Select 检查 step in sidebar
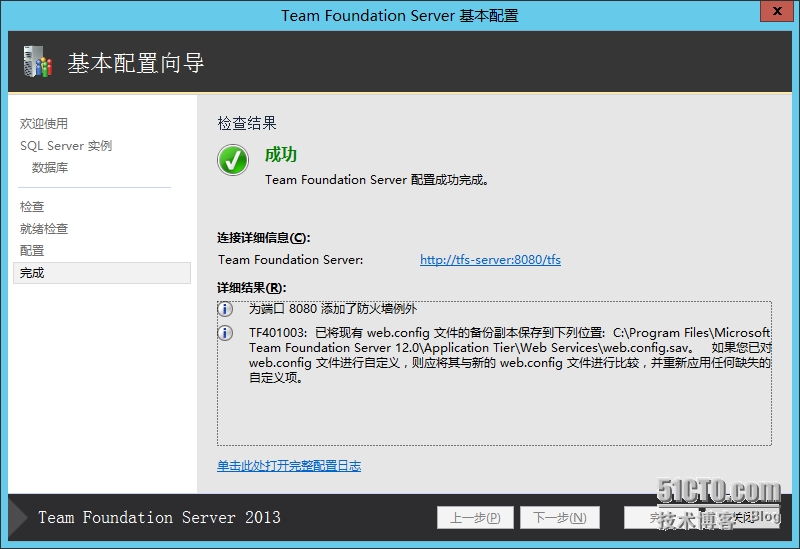This screenshot has height=549, width=800. point(32,207)
